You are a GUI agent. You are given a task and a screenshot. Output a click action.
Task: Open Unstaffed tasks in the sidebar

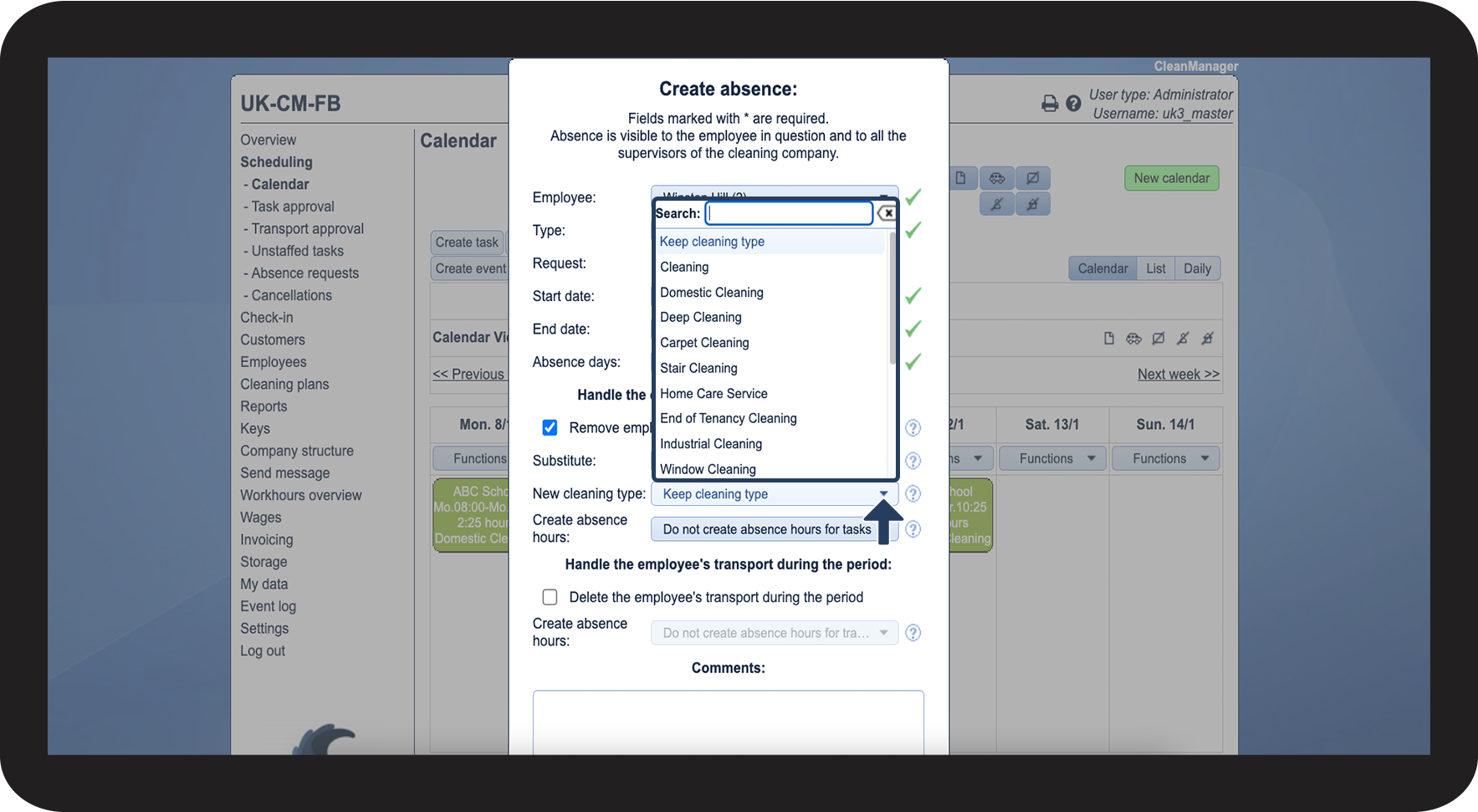pos(298,251)
